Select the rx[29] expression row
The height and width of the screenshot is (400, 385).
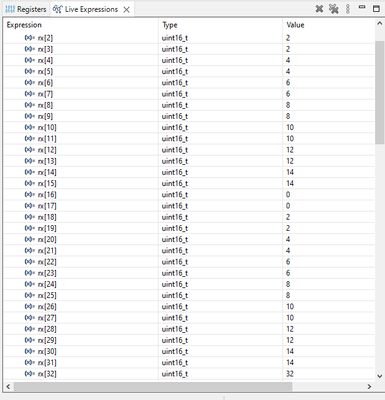[189, 340]
